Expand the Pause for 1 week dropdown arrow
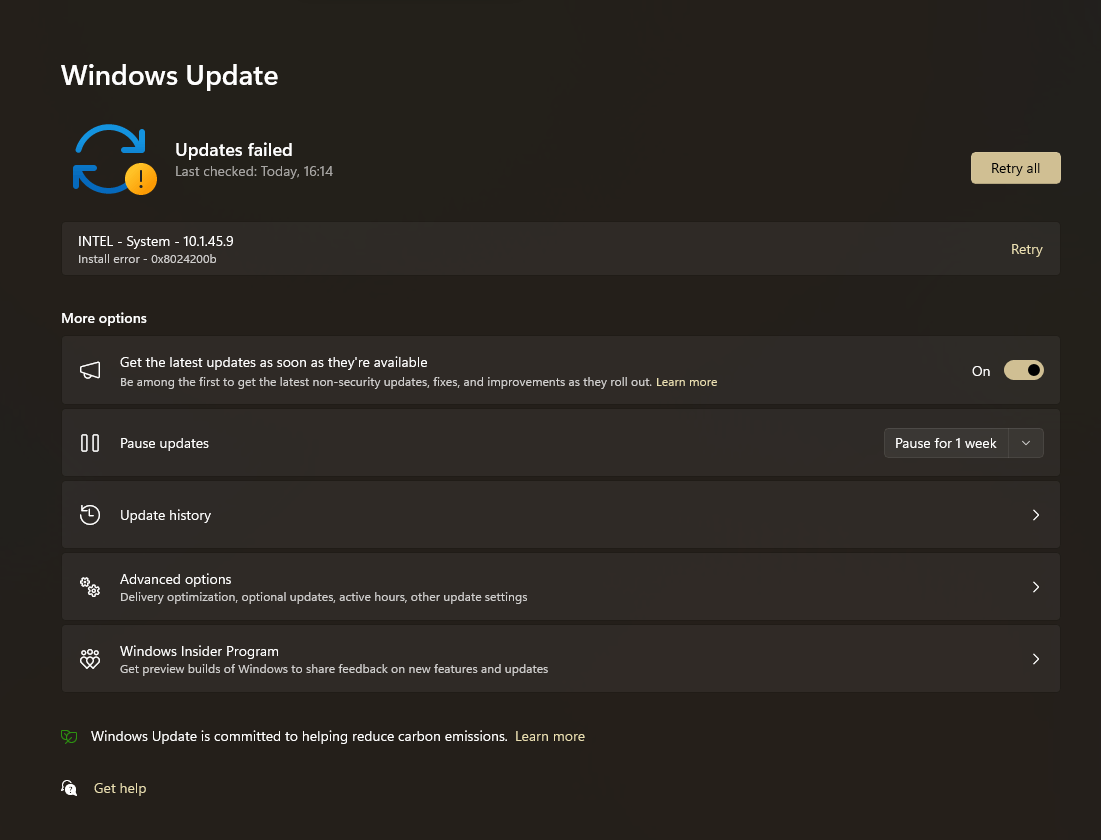Screen dimensions: 1101x840 (x=1026, y=443)
